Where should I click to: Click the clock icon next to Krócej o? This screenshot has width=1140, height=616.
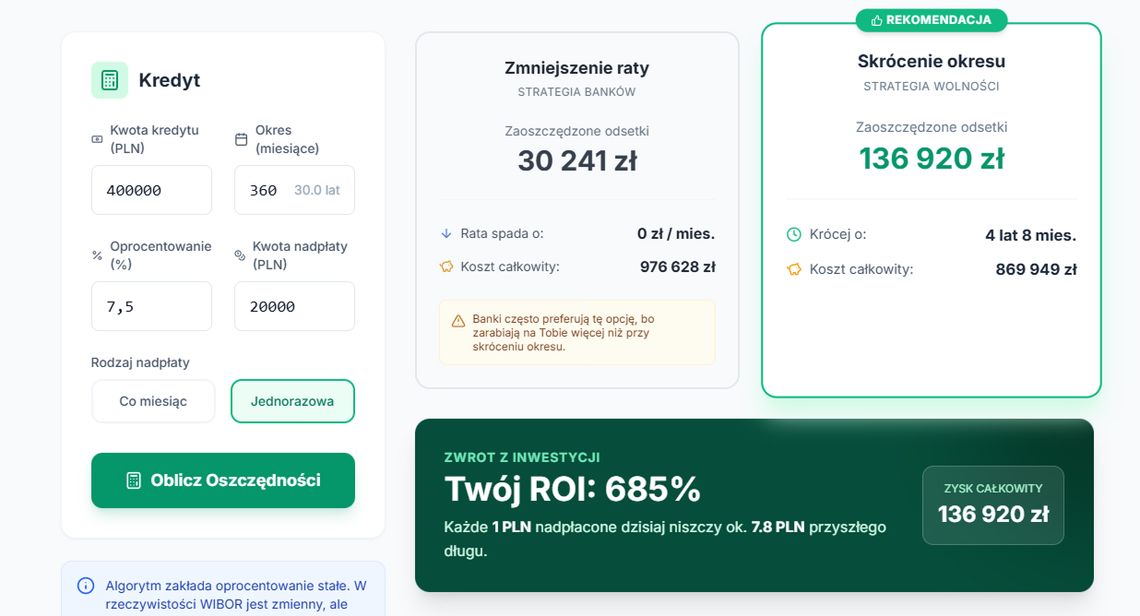point(793,234)
